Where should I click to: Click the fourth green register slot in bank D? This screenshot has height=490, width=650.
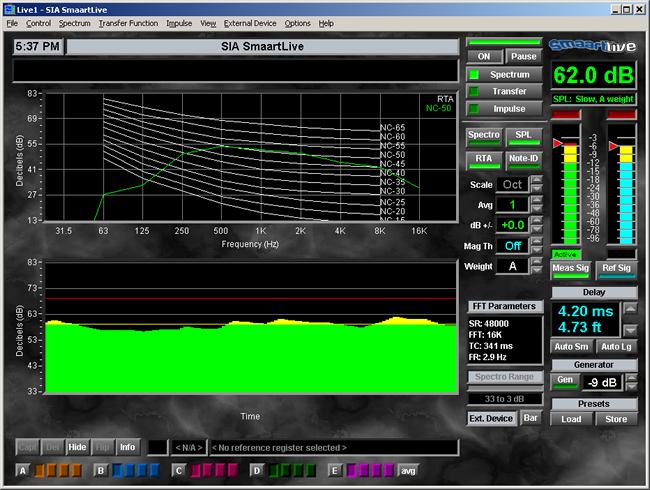click(x=311, y=471)
